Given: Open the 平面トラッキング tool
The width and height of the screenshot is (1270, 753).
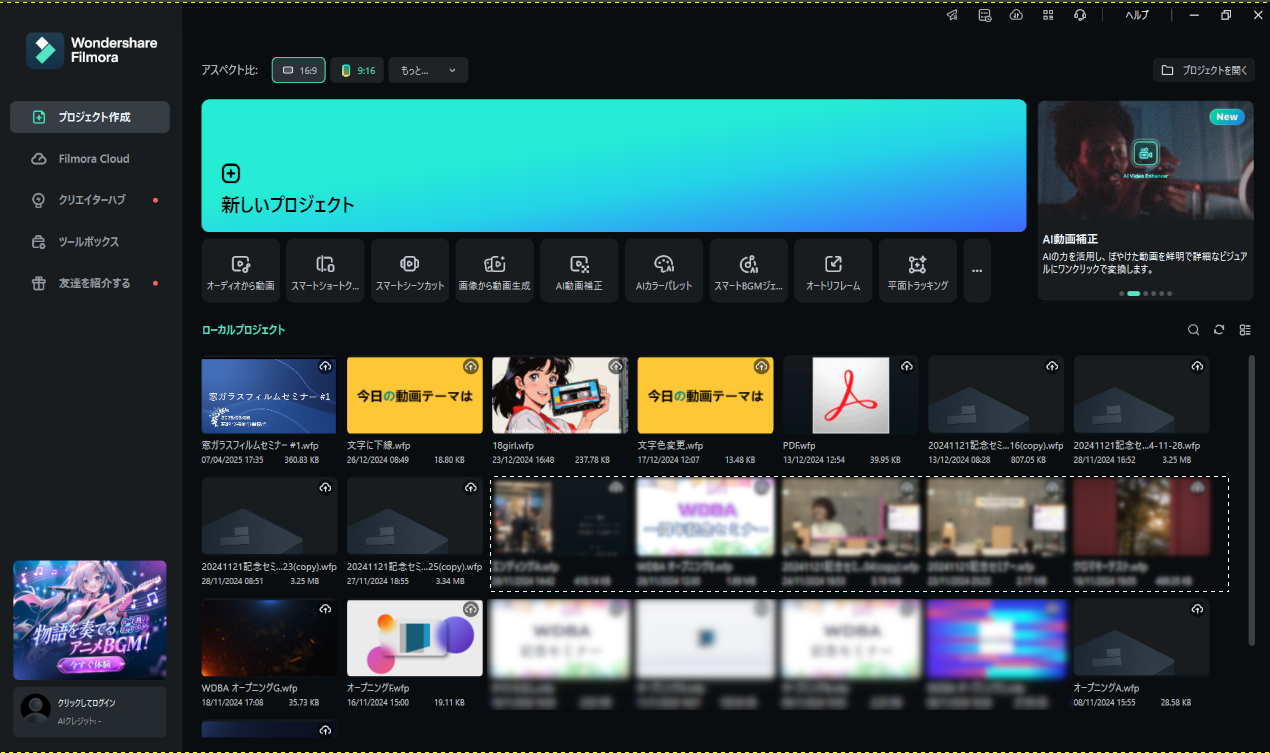Looking at the screenshot, I should [917, 271].
